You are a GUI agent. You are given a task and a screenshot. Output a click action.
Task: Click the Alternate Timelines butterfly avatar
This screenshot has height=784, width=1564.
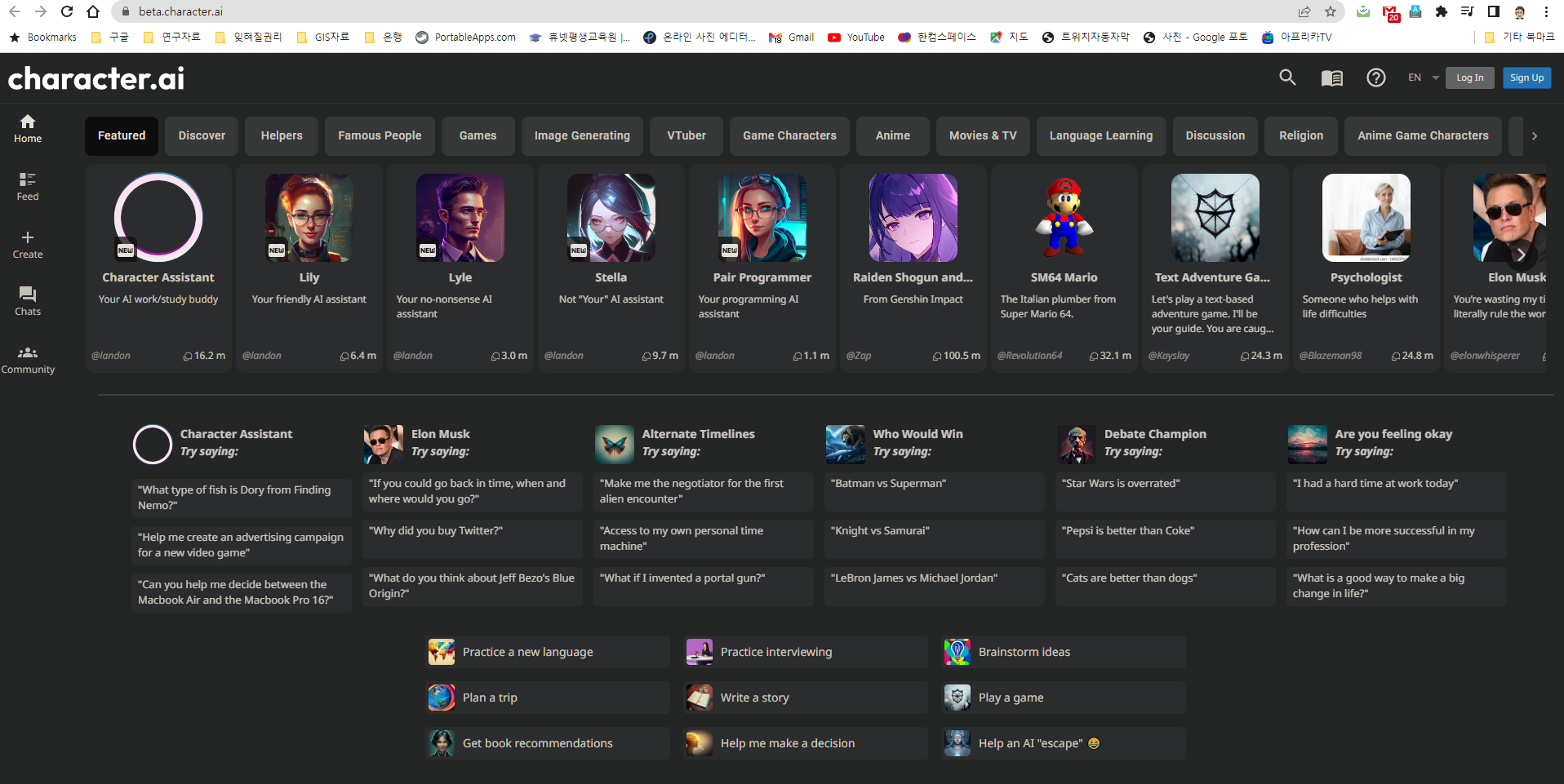pos(615,445)
